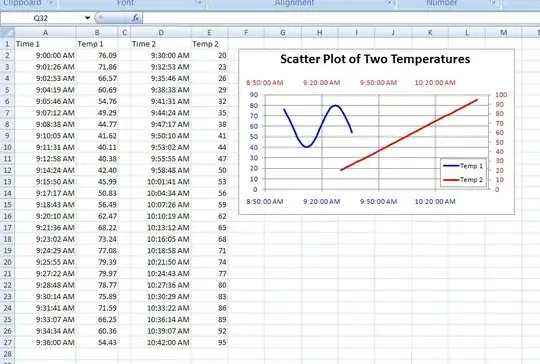
Task: Select row 14 header
Action: click(x=7, y=193)
